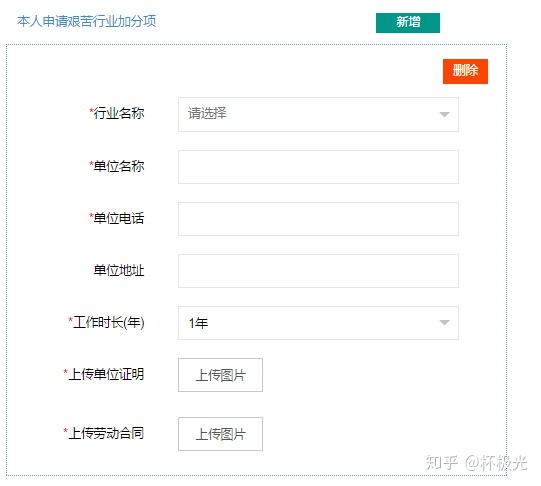Open the 工作时长 dropdown showing 1年
The width and height of the screenshot is (541, 486).
click(318, 323)
